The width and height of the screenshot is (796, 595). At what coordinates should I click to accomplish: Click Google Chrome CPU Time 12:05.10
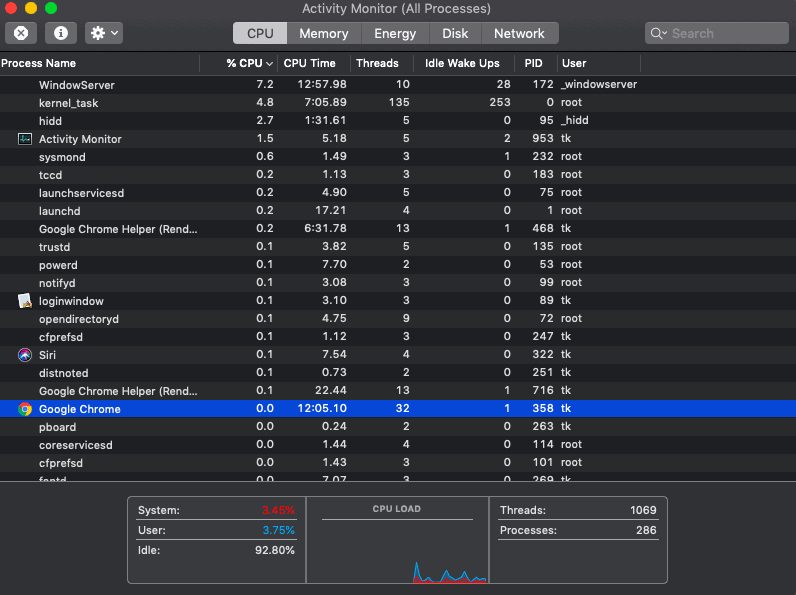pyautogui.click(x=322, y=408)
